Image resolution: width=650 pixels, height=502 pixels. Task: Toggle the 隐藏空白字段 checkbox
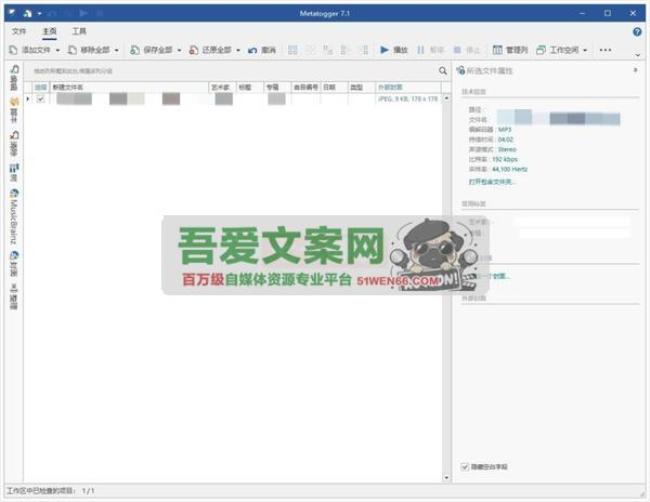point(465,467)
